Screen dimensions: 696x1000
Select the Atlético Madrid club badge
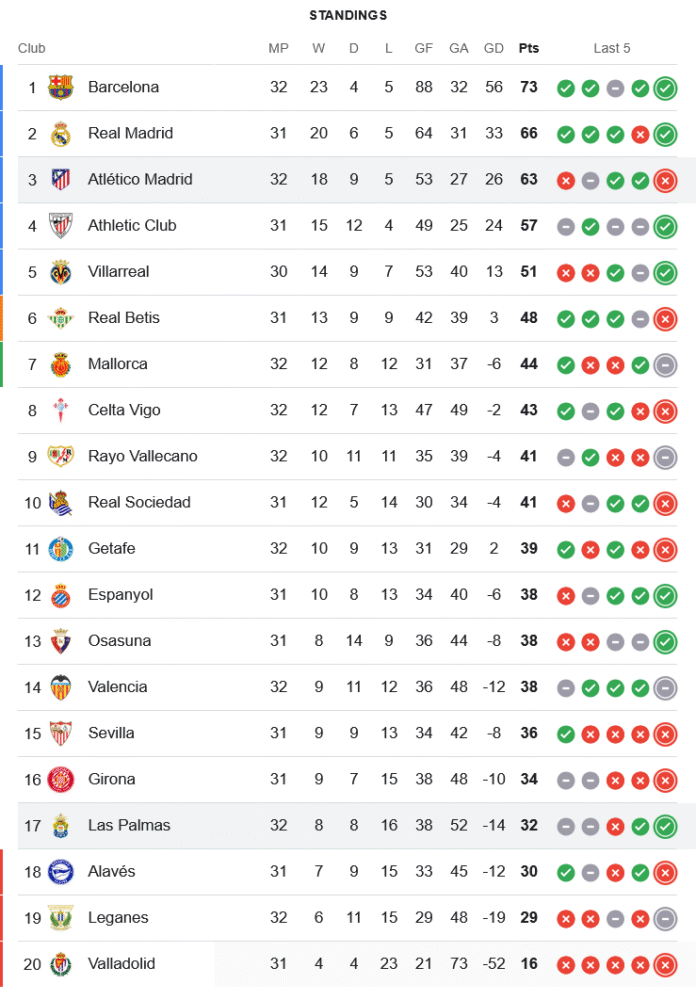tap(61, 180)
